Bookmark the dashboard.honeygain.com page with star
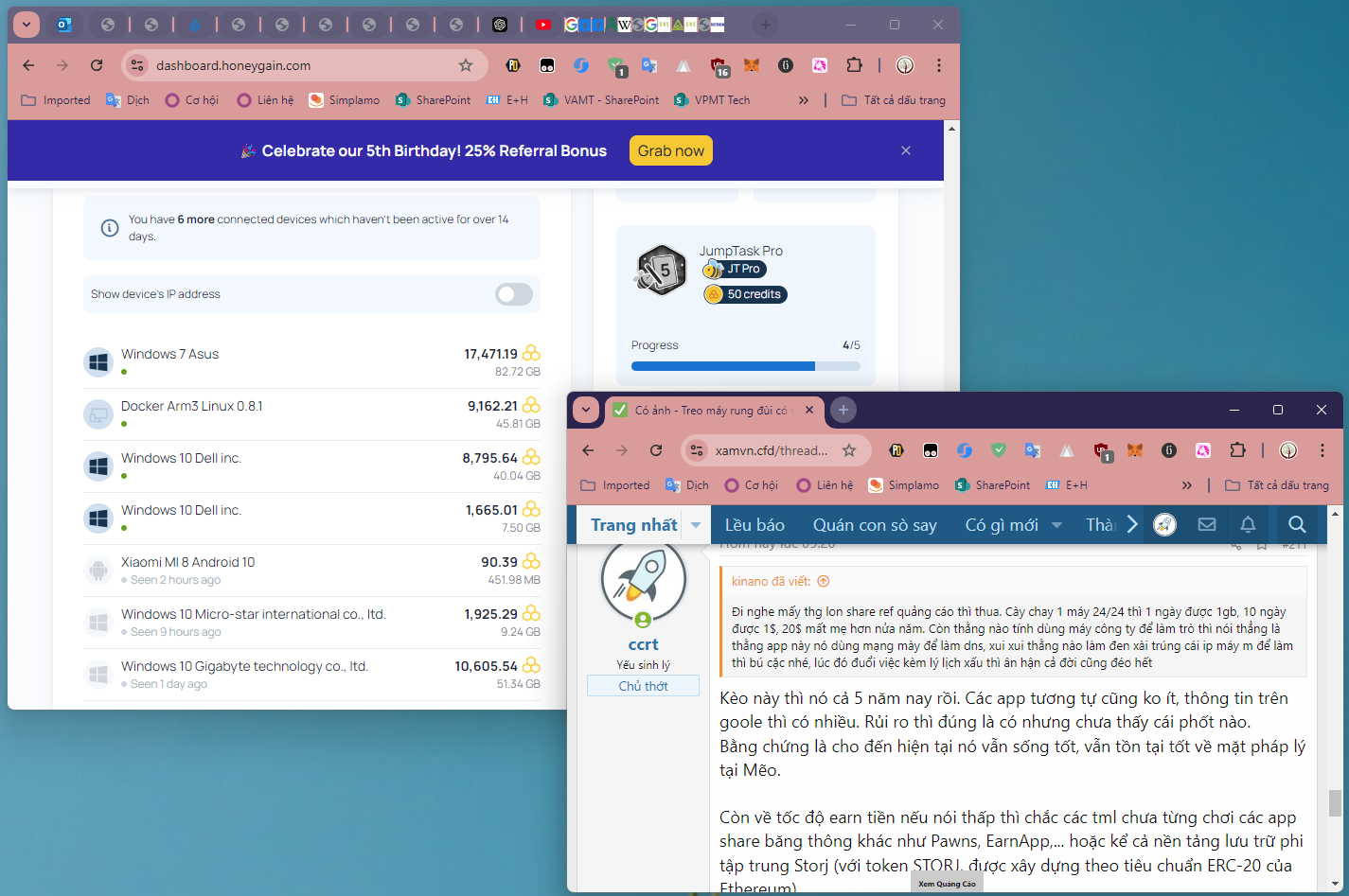This screenshot has width=1349, height=896. coord(465,65)
